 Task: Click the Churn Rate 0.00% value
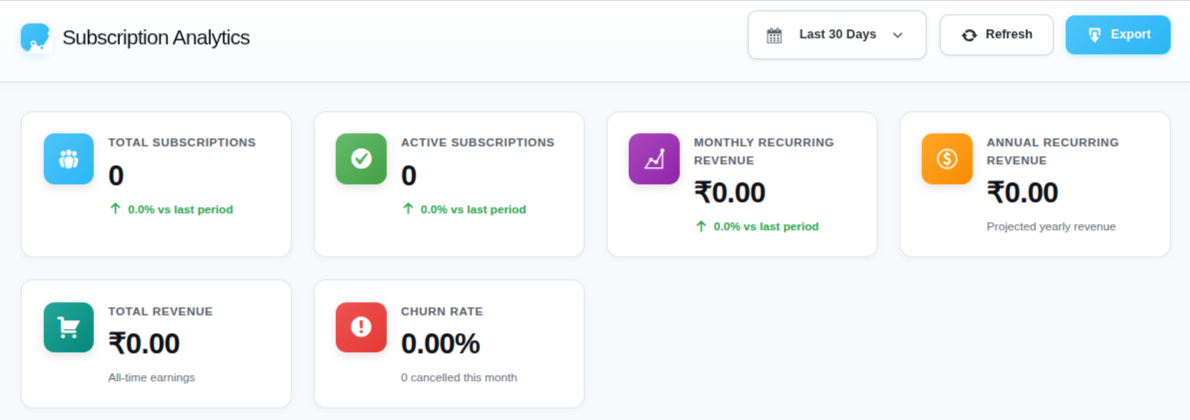tap(440, 344)
